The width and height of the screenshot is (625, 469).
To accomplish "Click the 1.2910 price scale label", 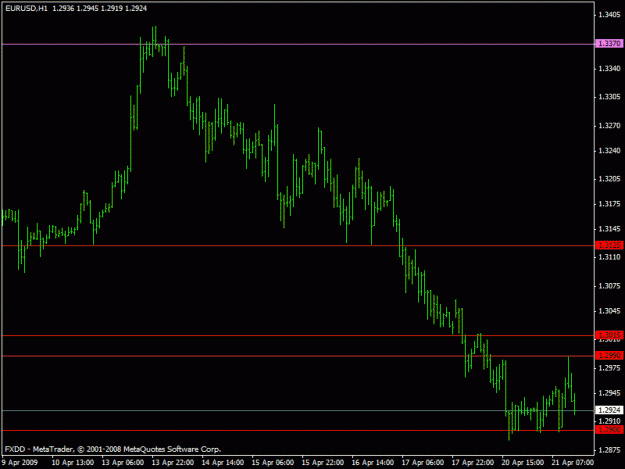I will (x=609, y=421).
